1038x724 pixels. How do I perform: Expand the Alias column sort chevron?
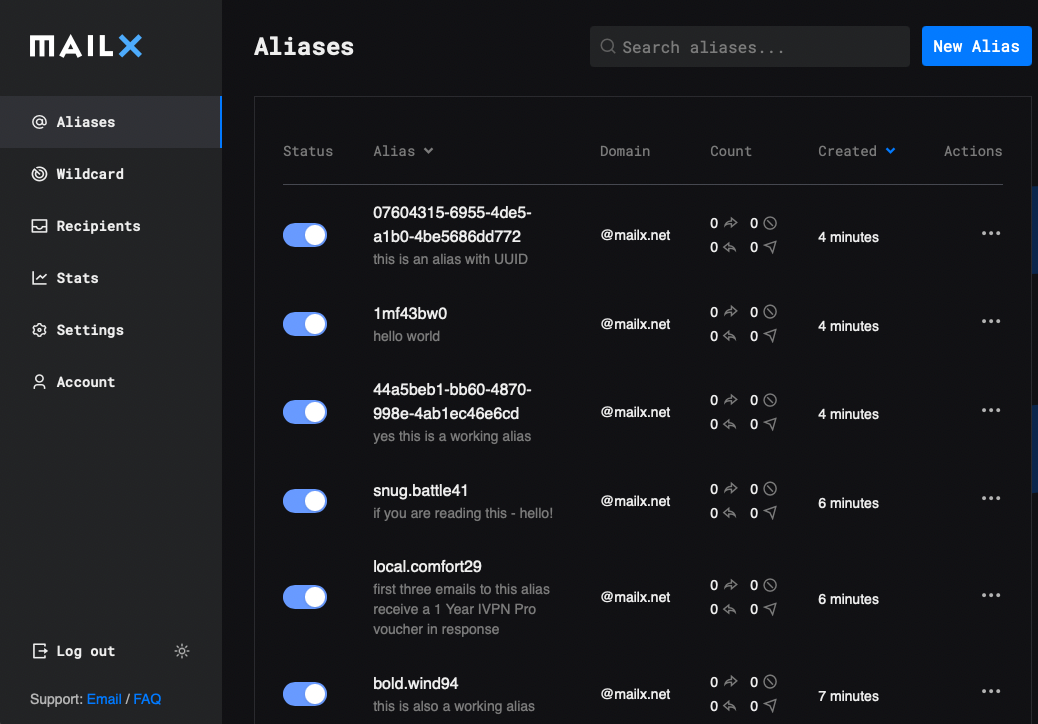(428, 151)
